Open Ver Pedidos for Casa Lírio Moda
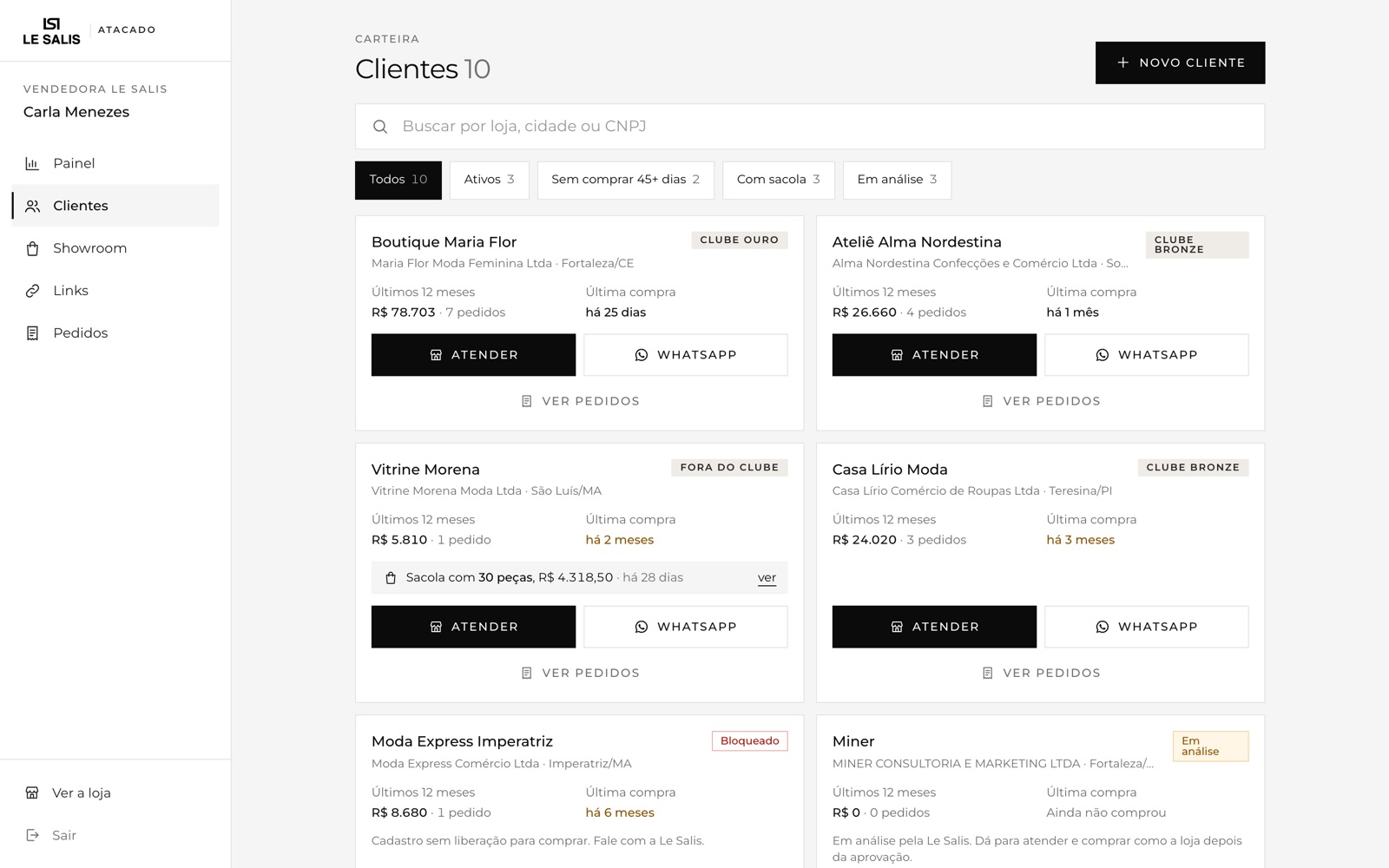Viewport: 1389px width, 868px height. click(x=1040, y=673)
